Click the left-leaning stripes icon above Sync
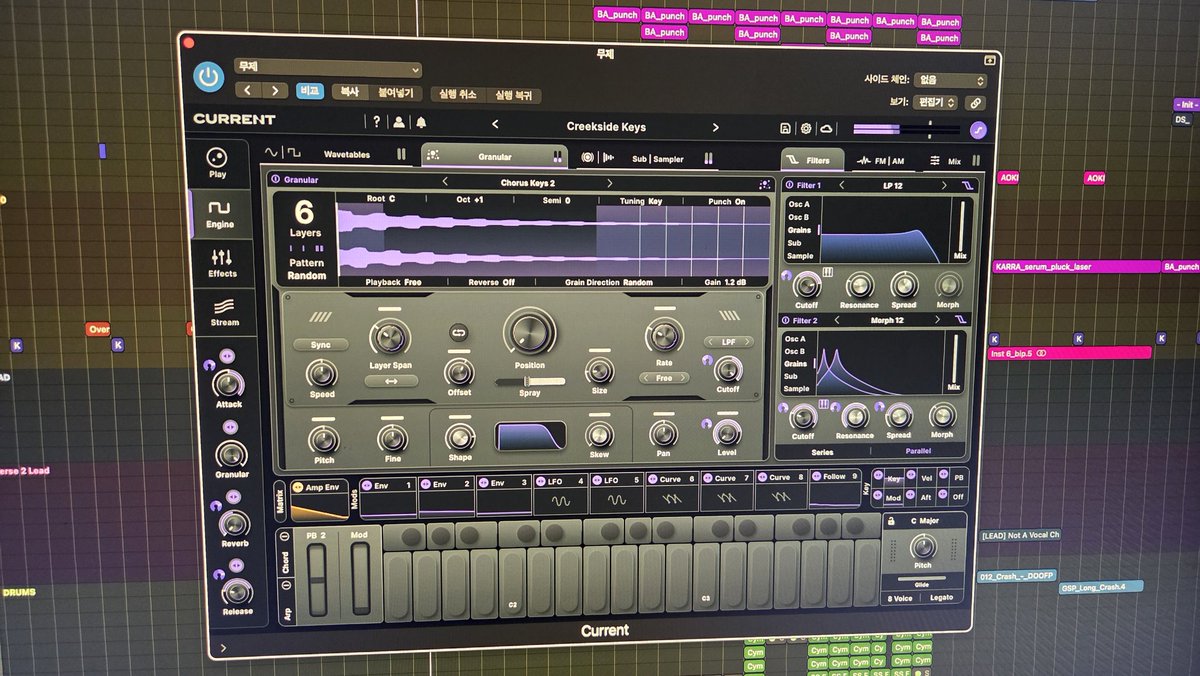 (x=320, y=318)
